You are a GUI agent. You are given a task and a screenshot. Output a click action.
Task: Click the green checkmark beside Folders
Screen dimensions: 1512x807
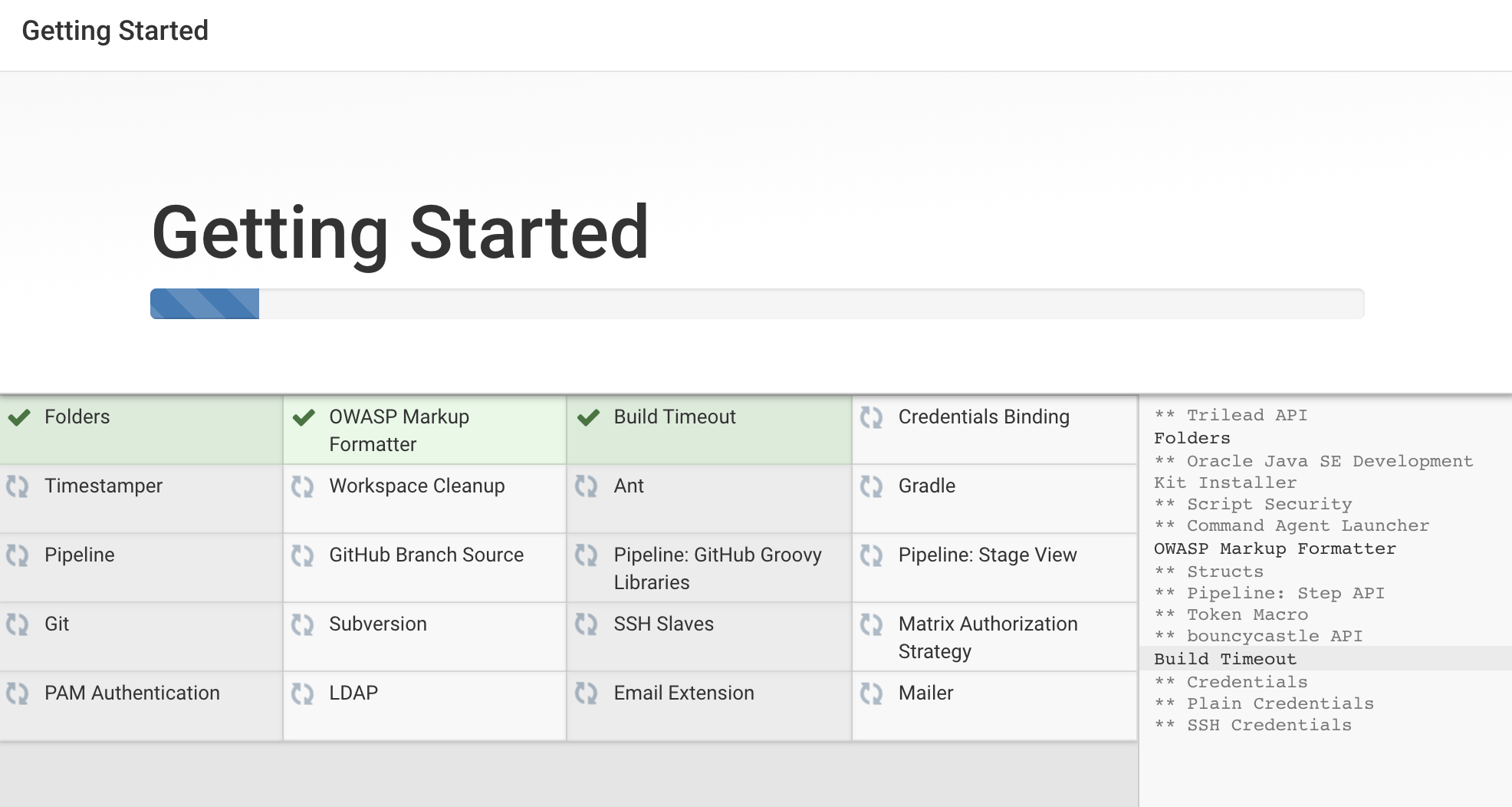pyautogui.click(x=19, y=417)
